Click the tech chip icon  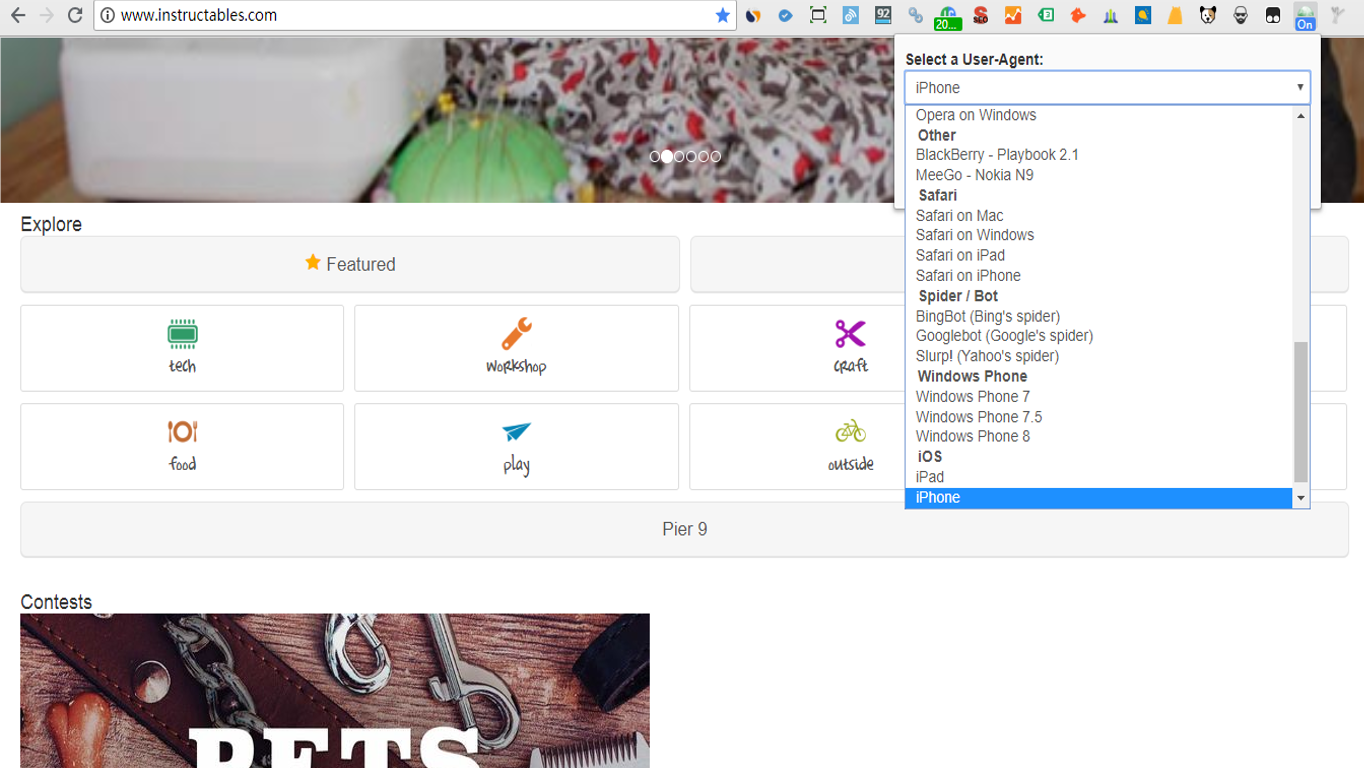182,334
